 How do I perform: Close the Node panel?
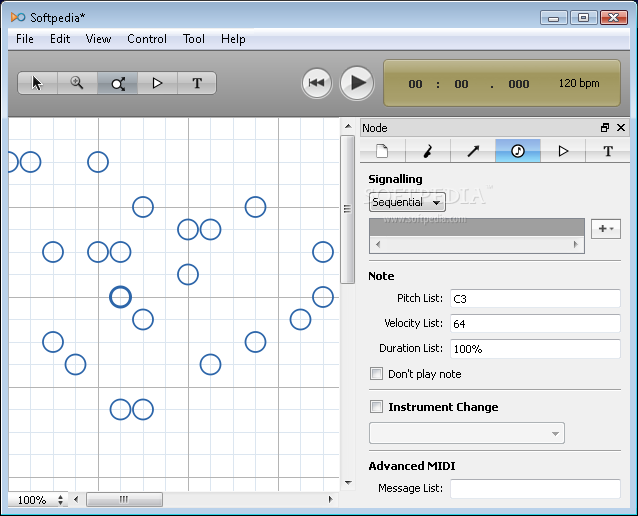point(621,128)
